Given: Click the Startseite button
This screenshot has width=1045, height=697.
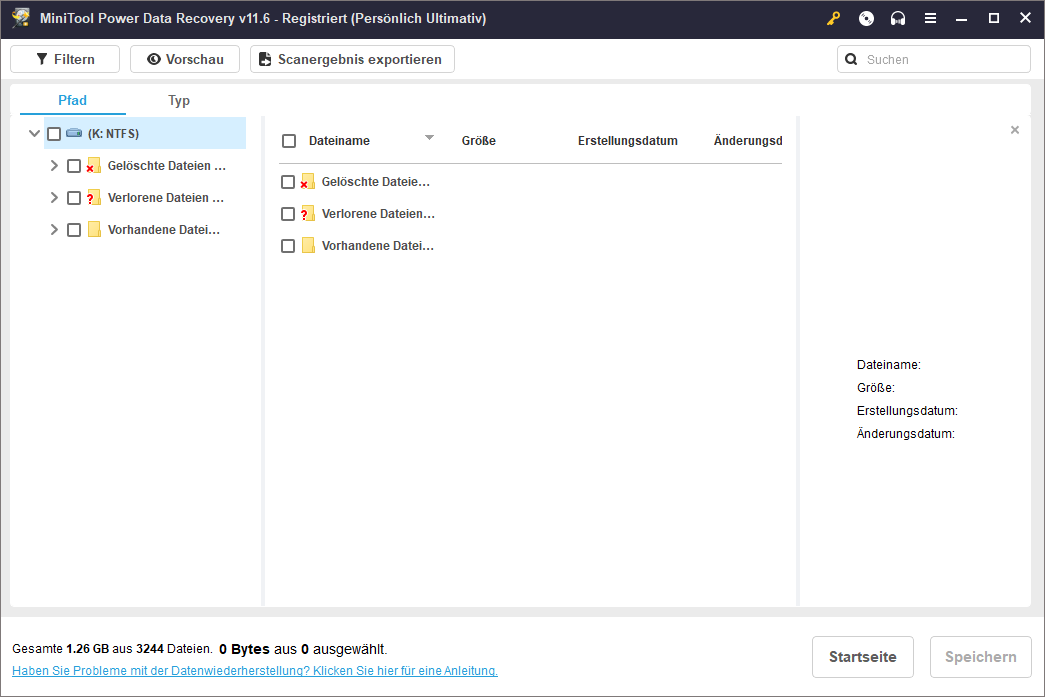Looking at the screenshot, I should (862, 657).
